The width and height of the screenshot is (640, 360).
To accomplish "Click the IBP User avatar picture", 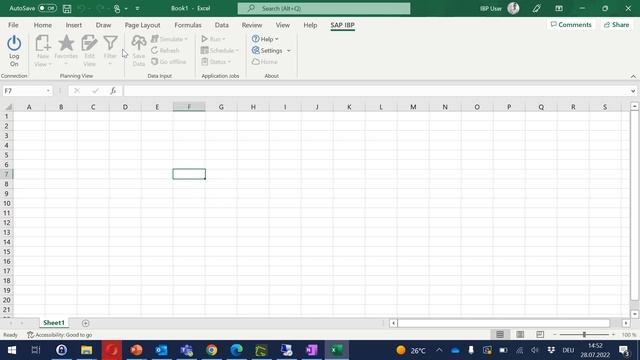I will coord(513,8).
